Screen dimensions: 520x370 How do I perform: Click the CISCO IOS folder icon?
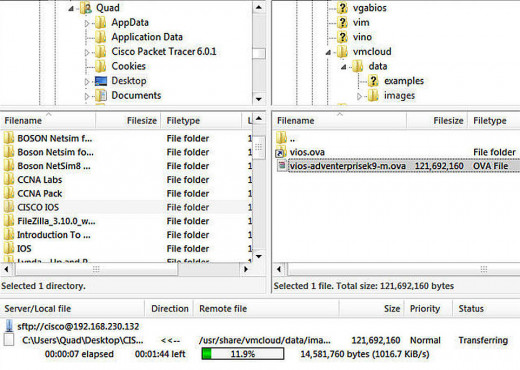pyautogui.click(x=9, y=207)
